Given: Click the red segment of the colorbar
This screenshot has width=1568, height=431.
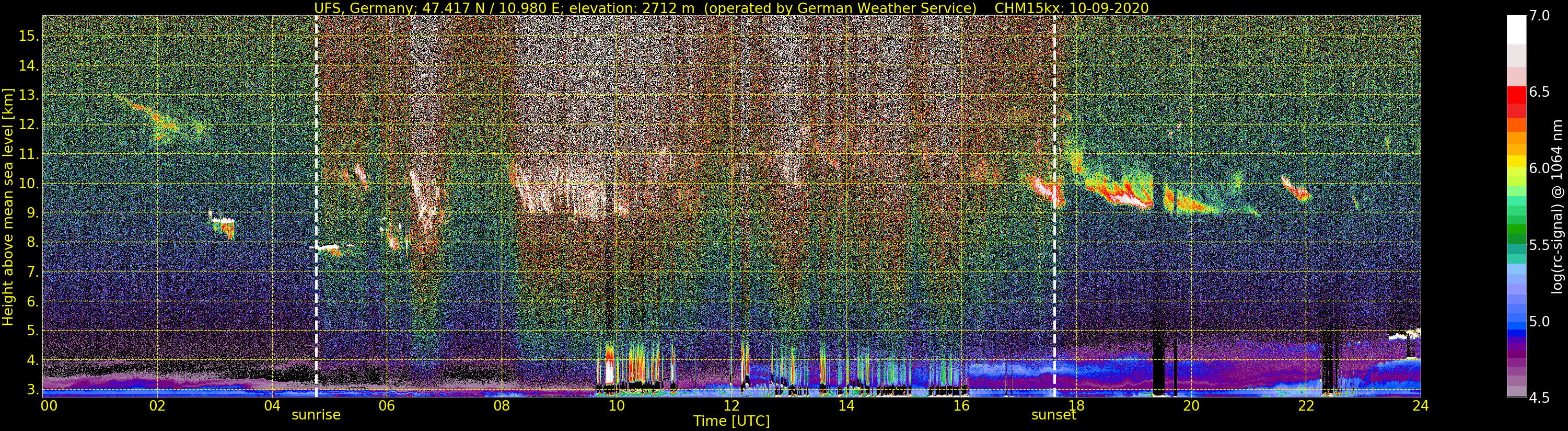Looking at the screenshot, I should pos(1516,95).
